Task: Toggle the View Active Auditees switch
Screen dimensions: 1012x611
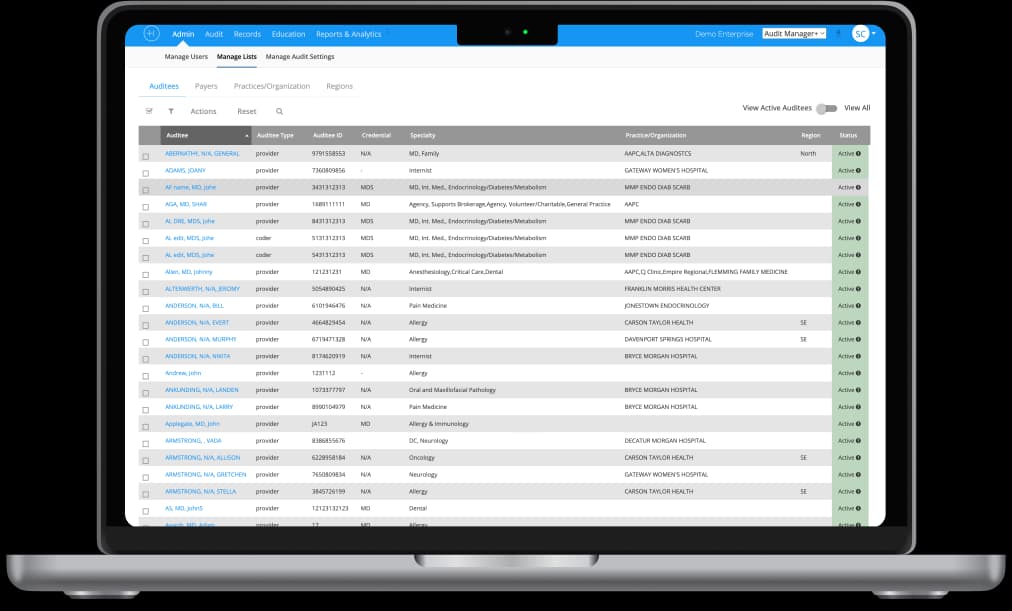Action: (825, 108)
